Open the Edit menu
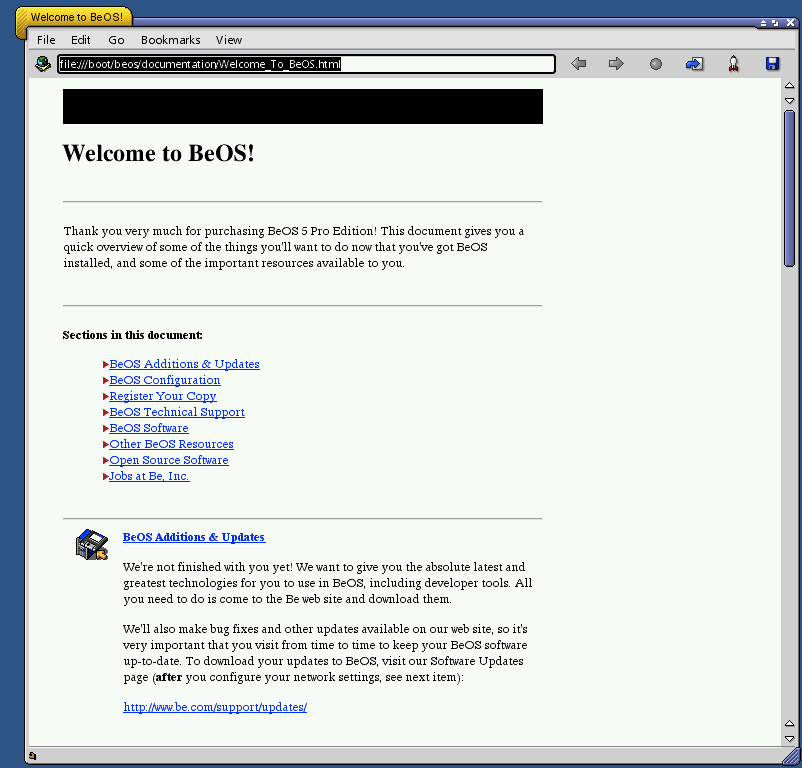Viewport: 802px width, 768px height. 80,40
